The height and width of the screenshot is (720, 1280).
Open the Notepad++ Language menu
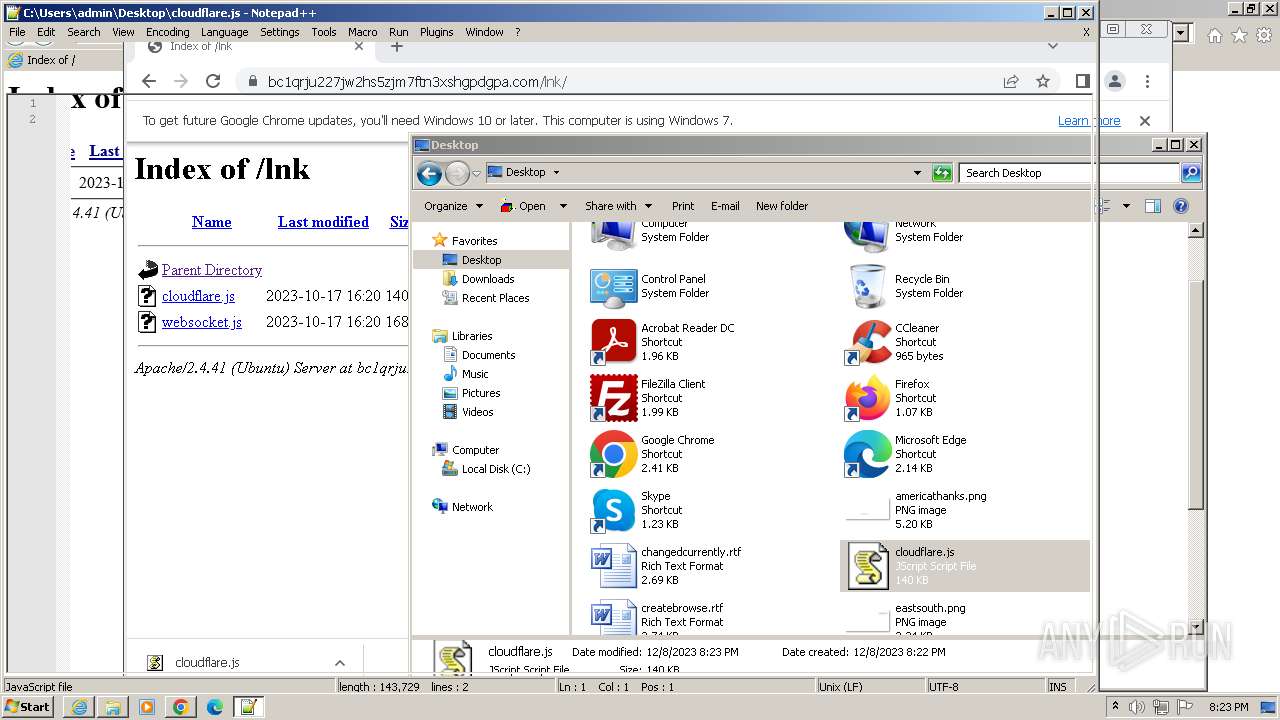224,32
